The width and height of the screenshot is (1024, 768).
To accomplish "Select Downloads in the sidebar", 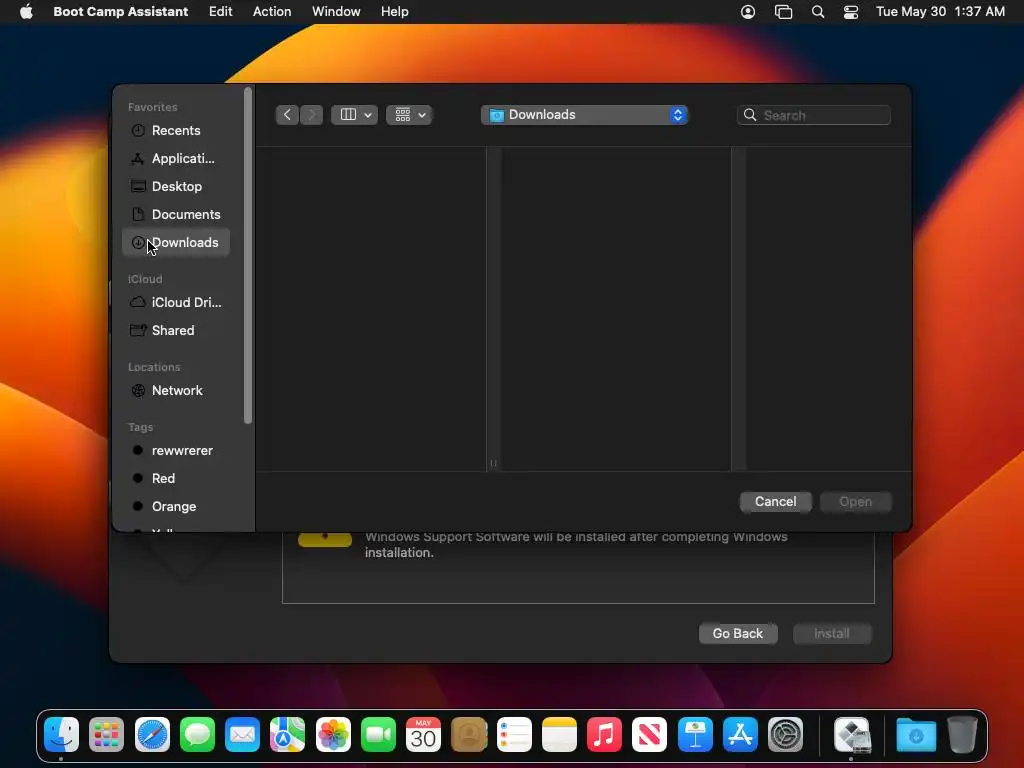I will pos(176,243).
